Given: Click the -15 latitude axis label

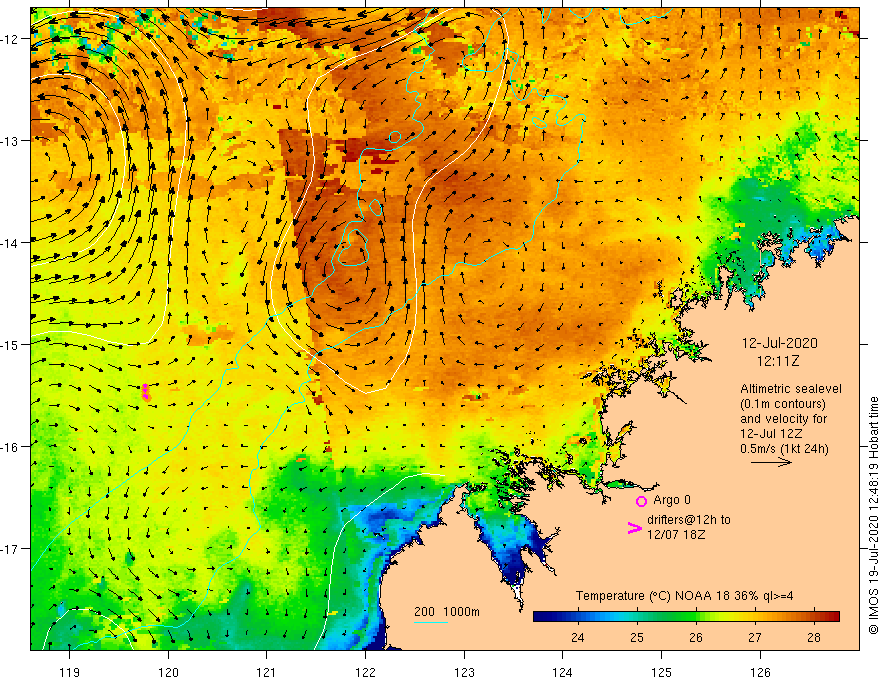Looking at the screenshot, I should tap(11, 345).
